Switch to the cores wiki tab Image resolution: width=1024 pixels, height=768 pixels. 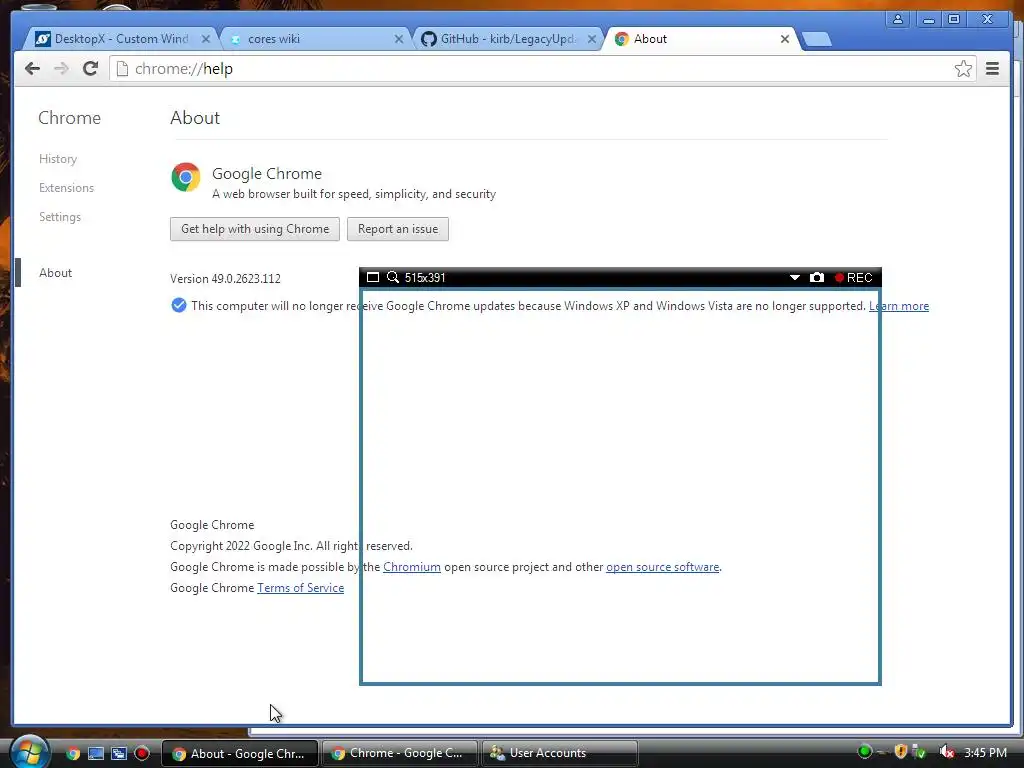click(315, 39)
